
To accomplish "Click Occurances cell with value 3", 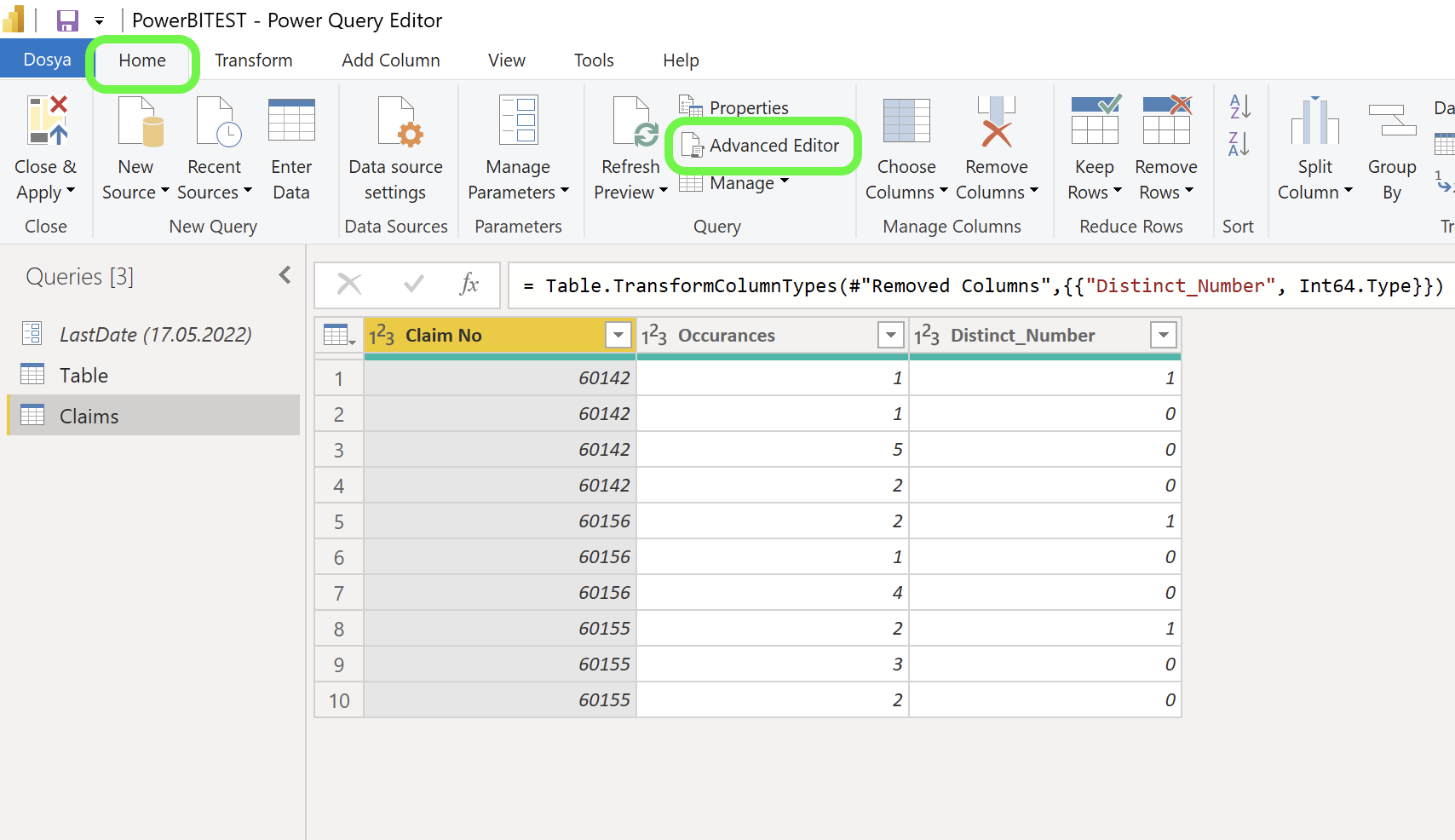I will 773,665.
